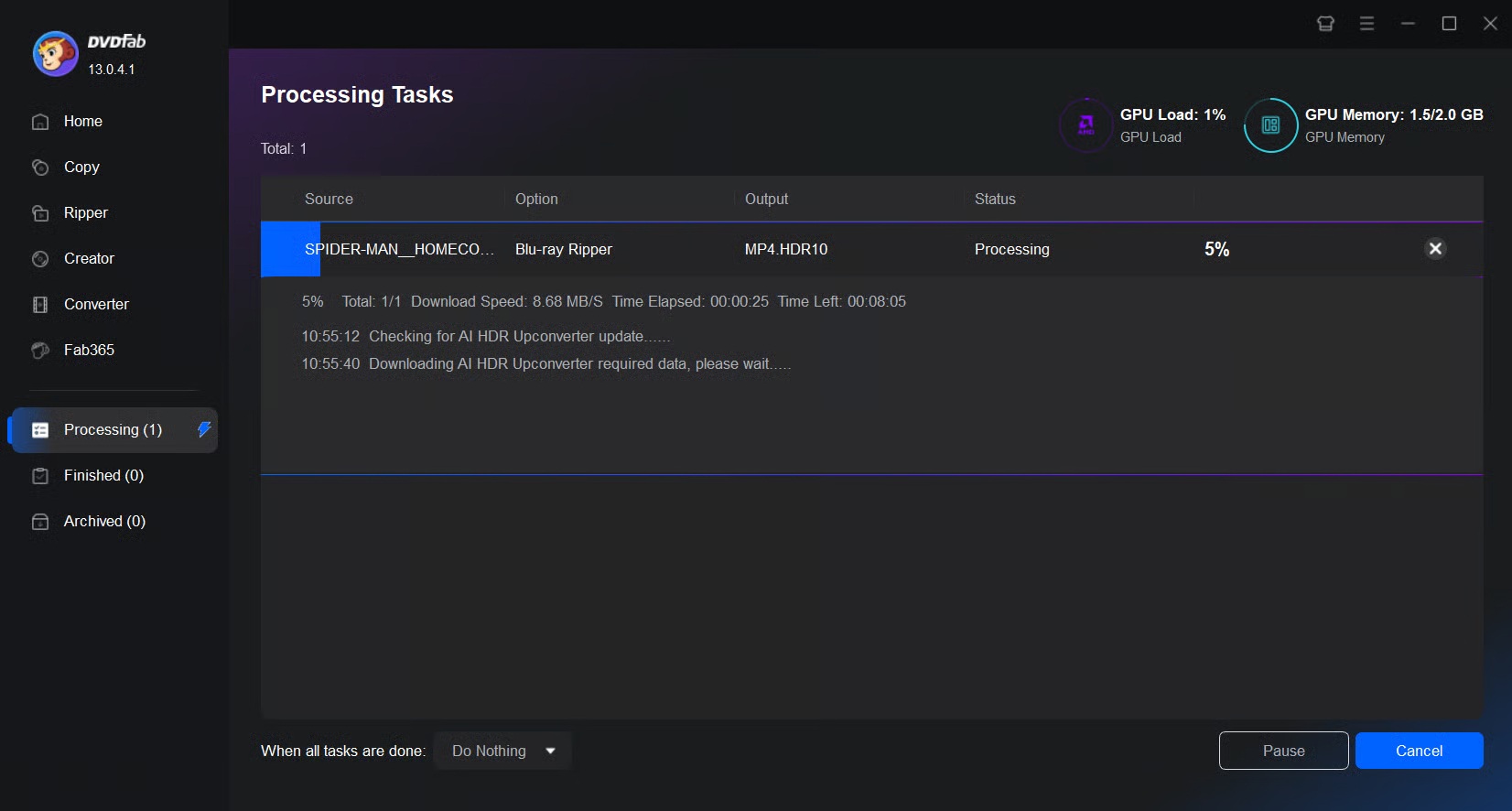Click the Fab365 icon

pos(40,351)
